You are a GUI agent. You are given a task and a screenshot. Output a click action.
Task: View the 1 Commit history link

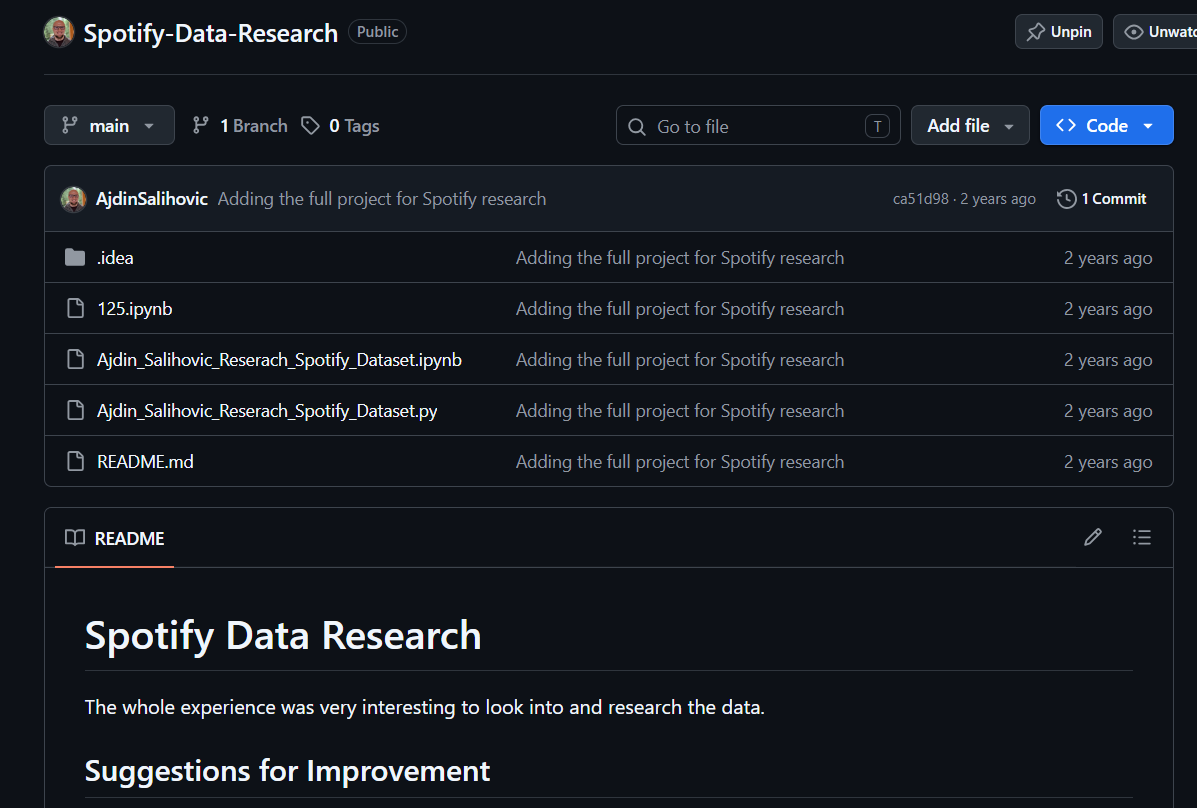click(x=1102, y=199)
